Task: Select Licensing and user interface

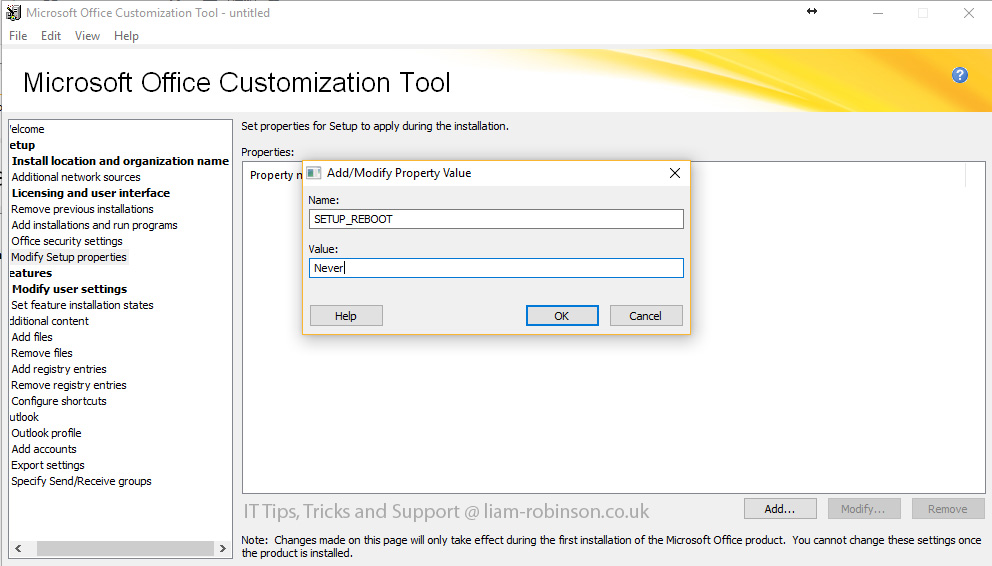Action: pos(90,193)
